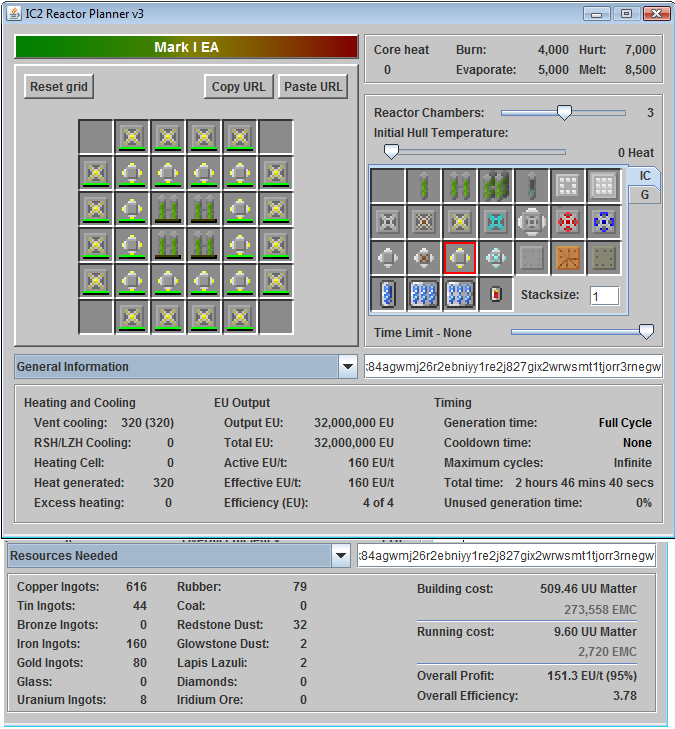Focus the Stacksize input field
Image resolution: width=675 pixels, height=729 pixels.
coord(603,296)
